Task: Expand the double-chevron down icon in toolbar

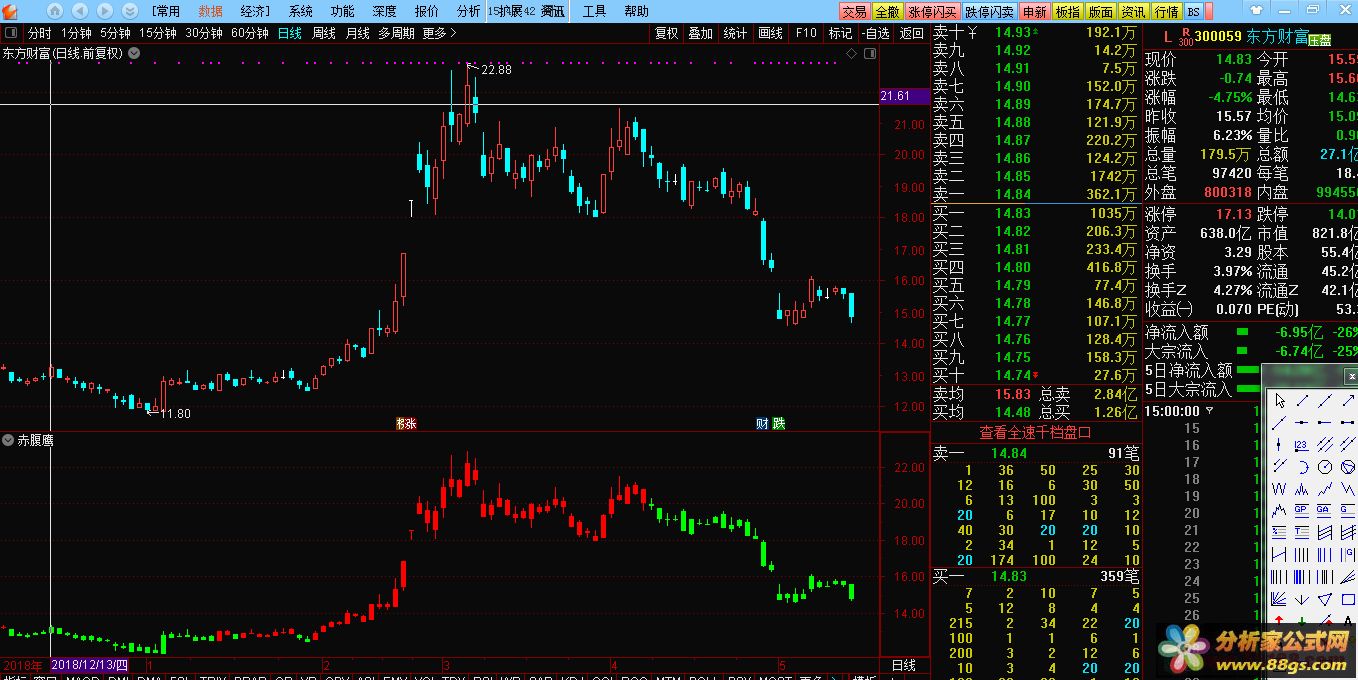Action: [x=128, y=11]
